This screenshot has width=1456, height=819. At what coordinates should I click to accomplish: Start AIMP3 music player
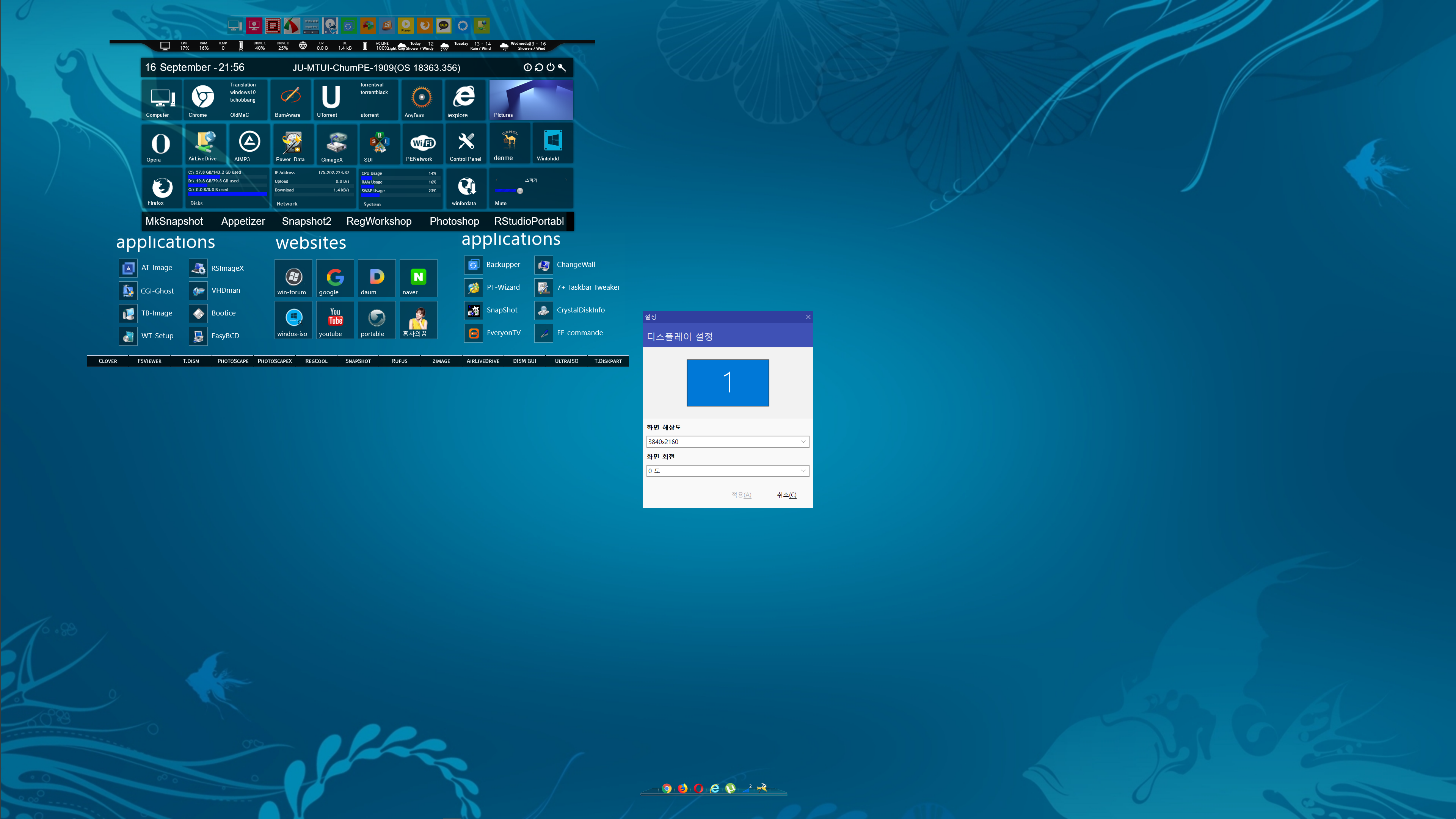click(x=249, y=144)
